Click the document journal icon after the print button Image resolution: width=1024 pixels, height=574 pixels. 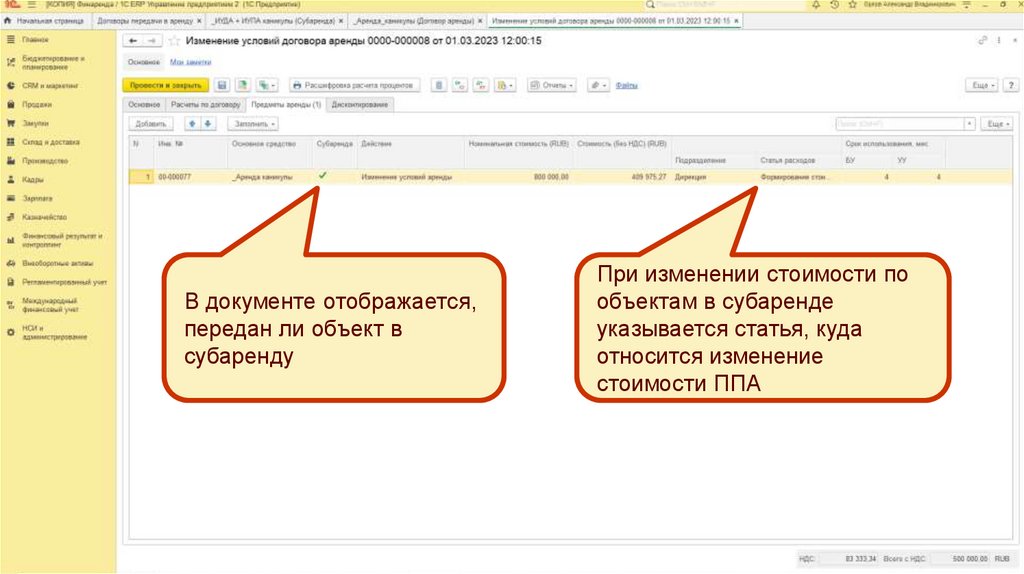[x=439, y=86]
